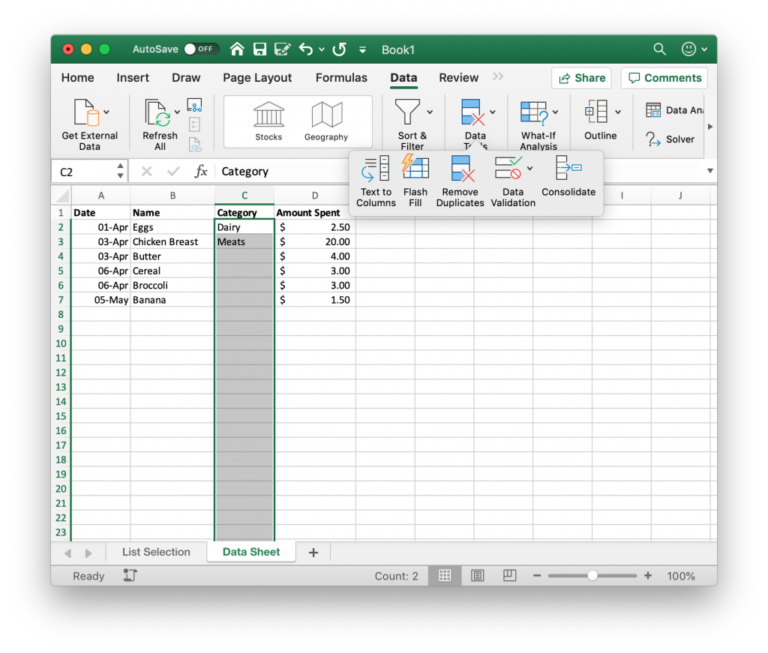
Task: Select column A header
Action: point(101,195)
